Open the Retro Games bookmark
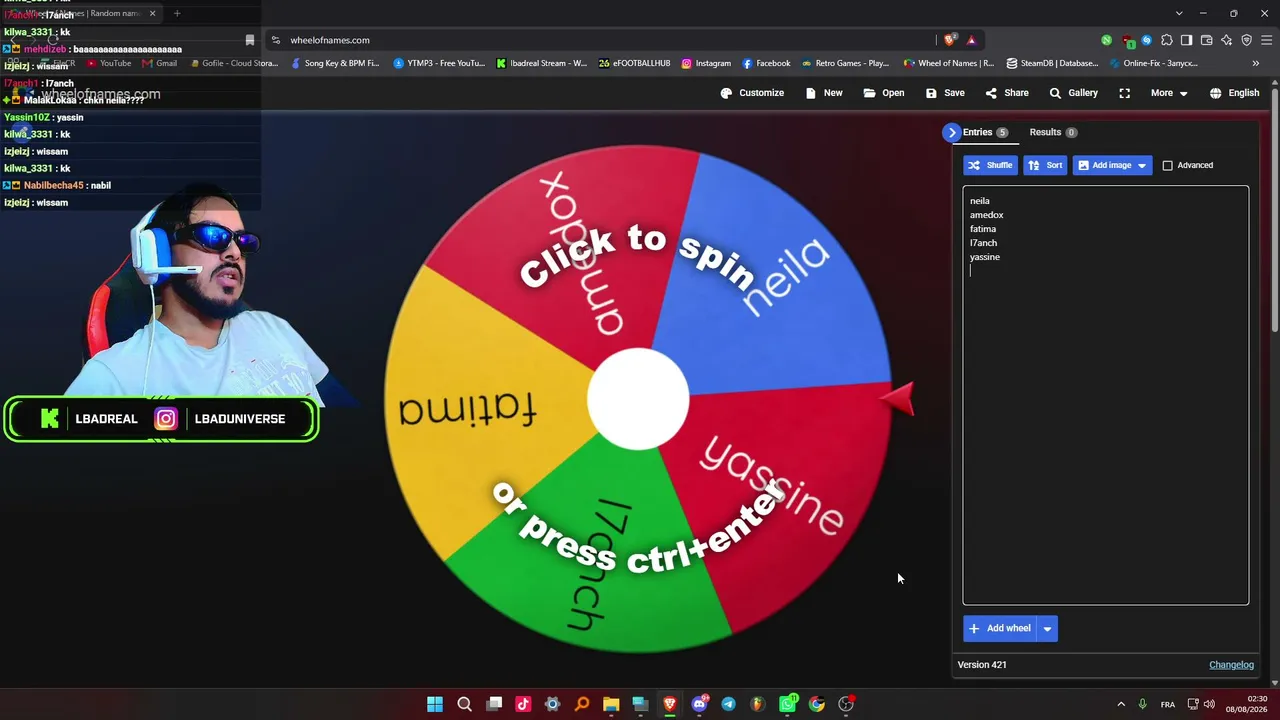The width and height of the screenshot is (1280, 720). coord(845,63)
